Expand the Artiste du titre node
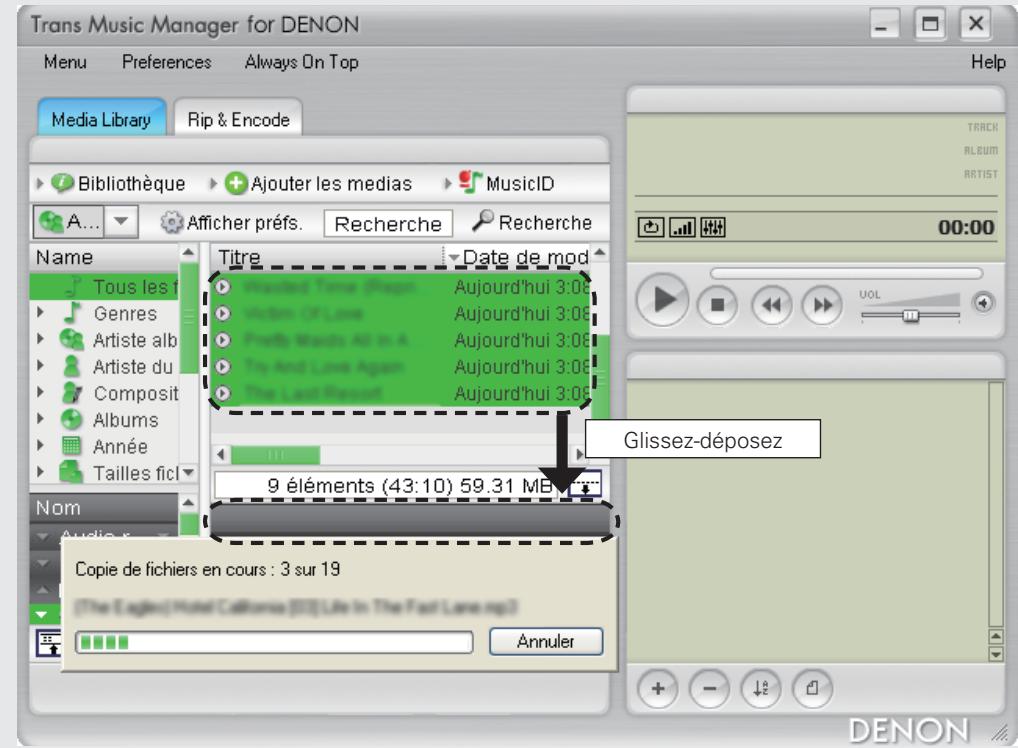Viewport: 1018px width, 748px height. coord(40,366)
